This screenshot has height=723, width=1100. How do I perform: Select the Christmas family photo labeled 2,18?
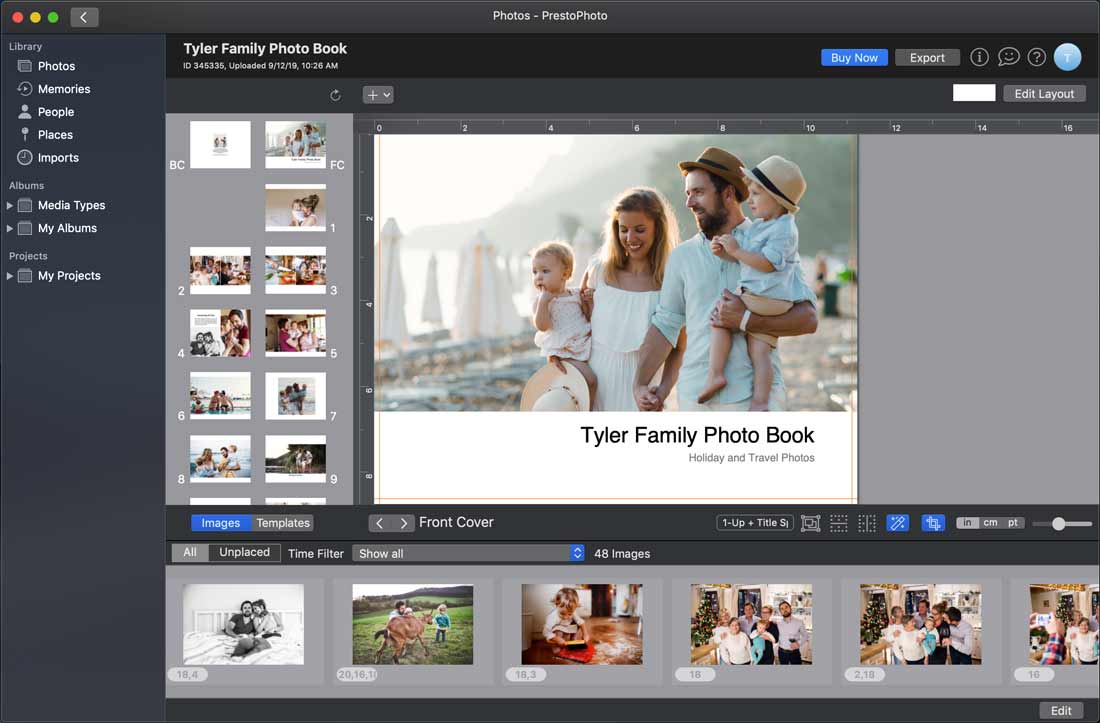pos(920,624)
